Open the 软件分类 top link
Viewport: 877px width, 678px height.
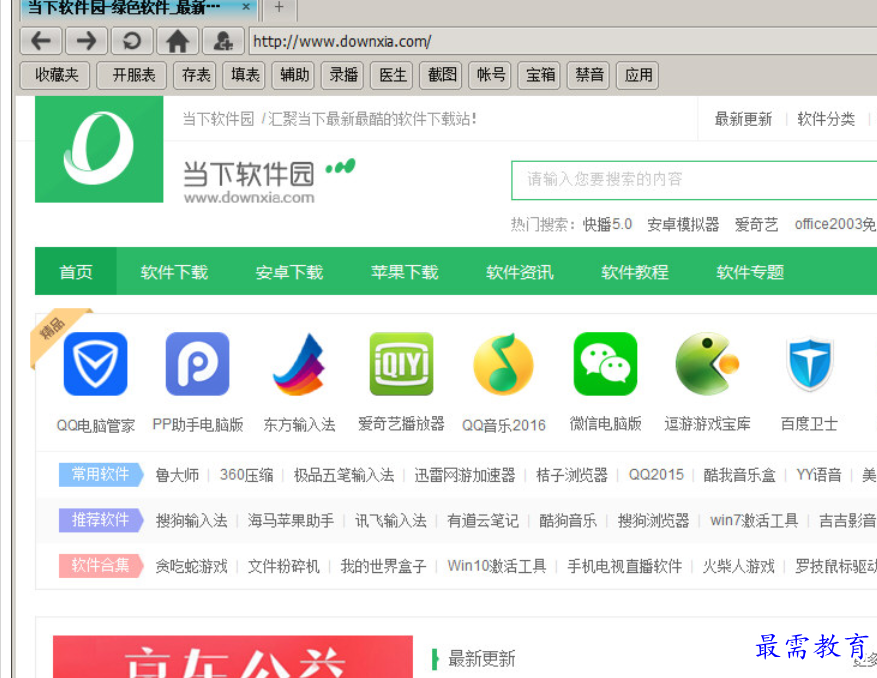tap(826, 119)
